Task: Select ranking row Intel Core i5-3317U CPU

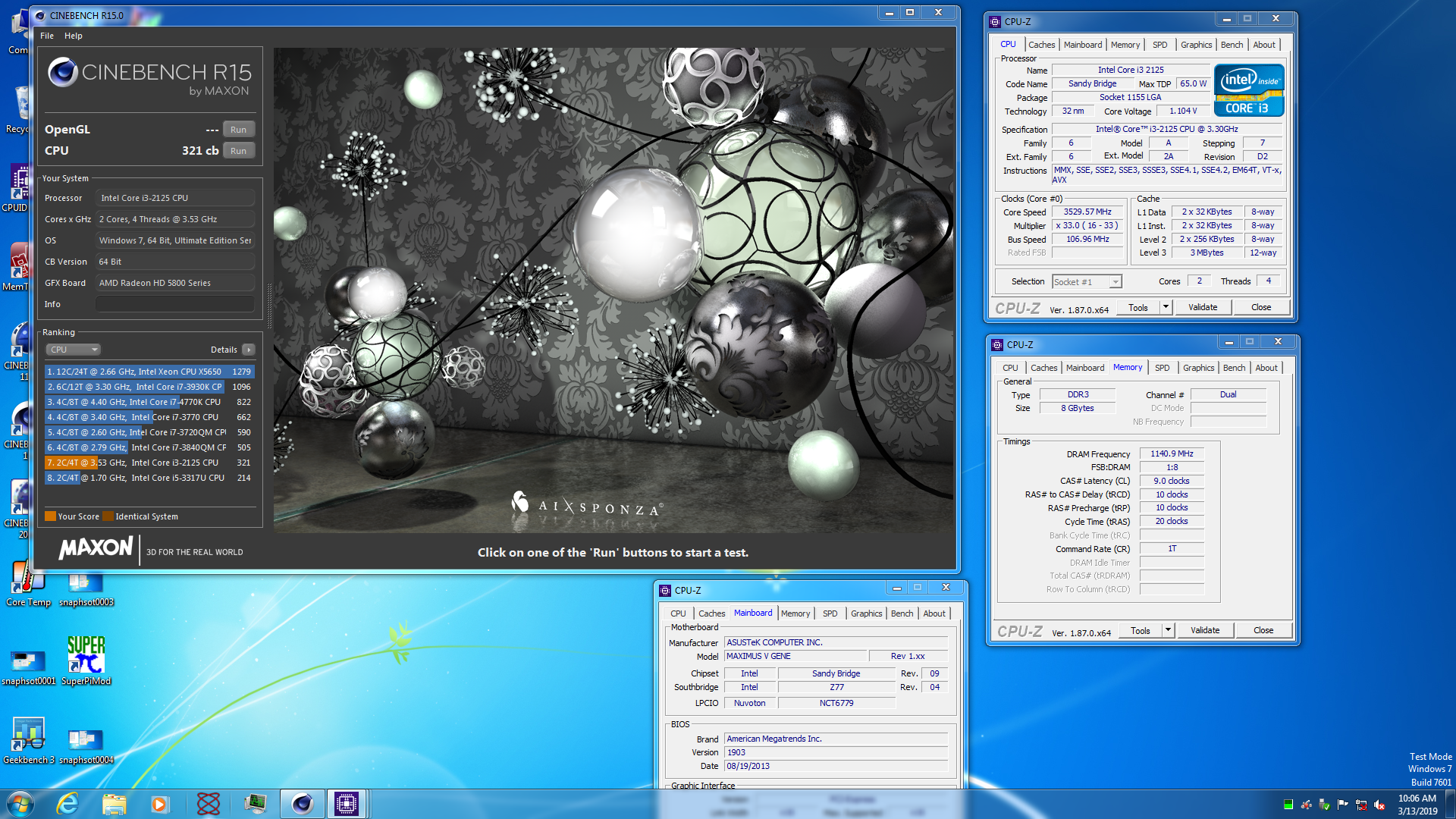Action: tap(149, 478)
